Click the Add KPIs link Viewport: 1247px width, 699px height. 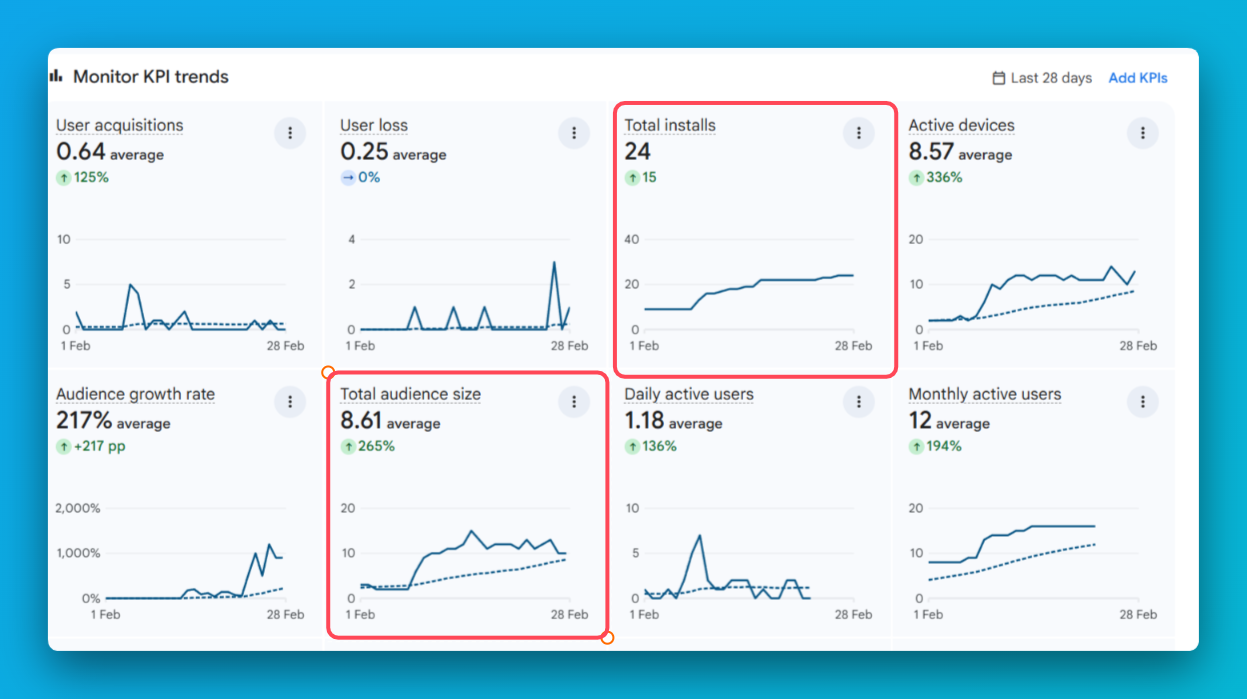[x=1137, y=78]
